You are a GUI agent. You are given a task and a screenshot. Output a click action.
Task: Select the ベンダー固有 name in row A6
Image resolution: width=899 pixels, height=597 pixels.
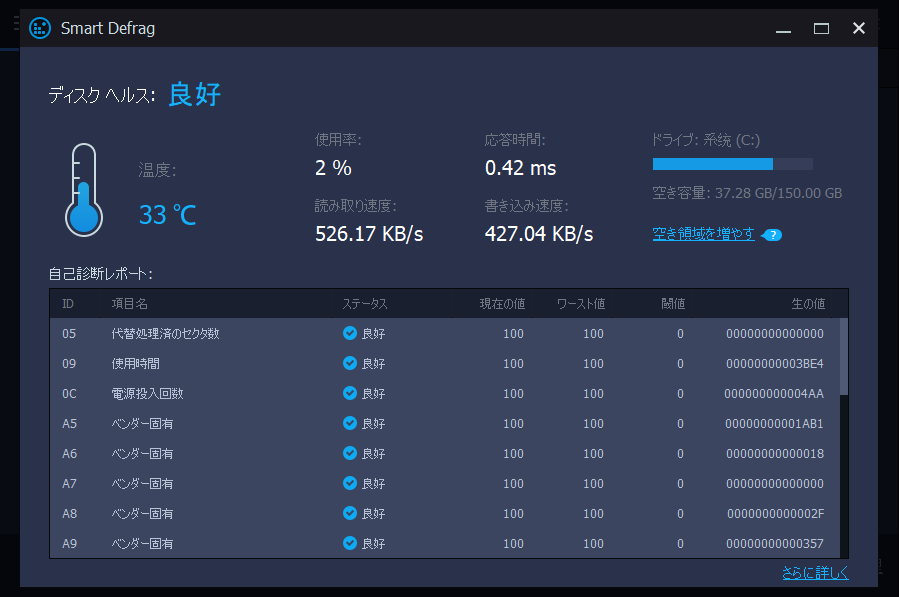pos(142,454)
